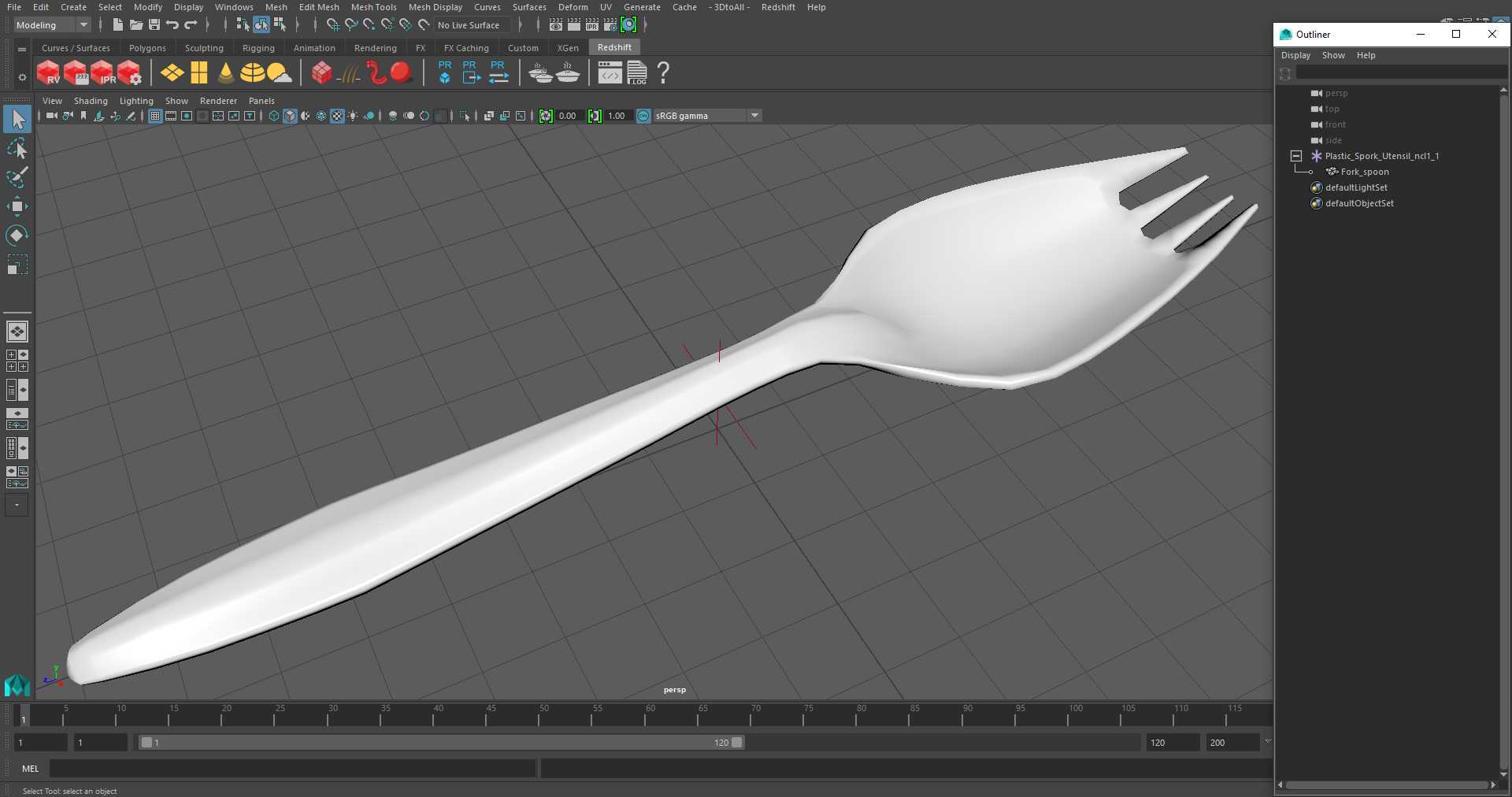Pick the Paint Selection tool
The width and height of the screenshot is (1512, 797).
pos(17,177)
